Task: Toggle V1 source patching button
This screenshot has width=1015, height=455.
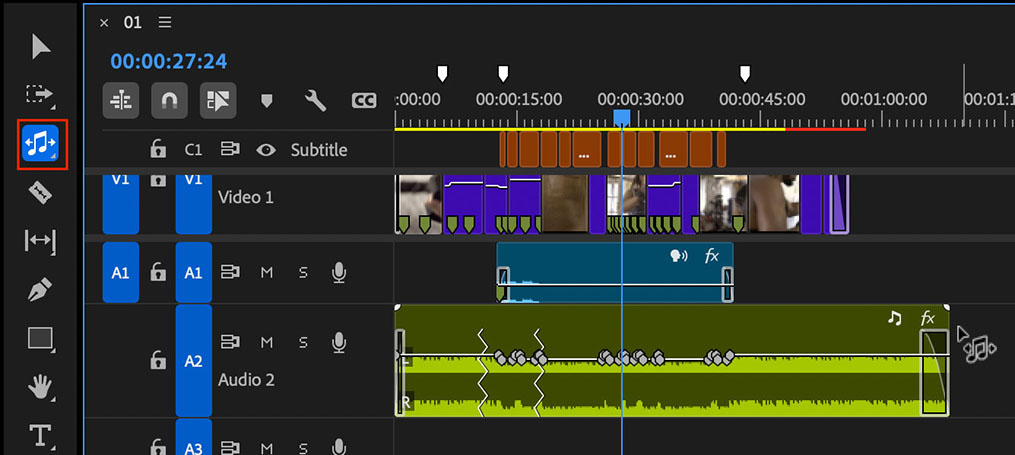Action: [x=121, y=204]
